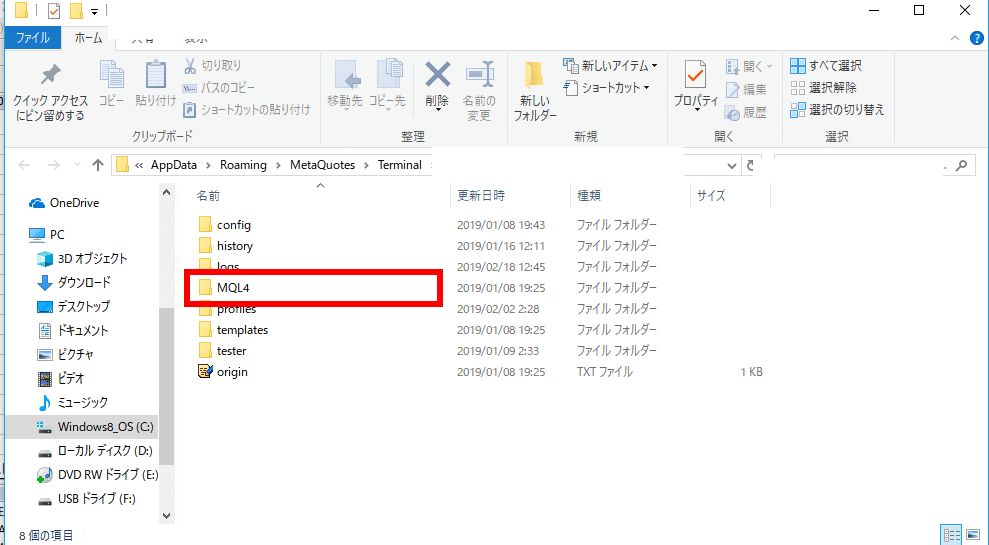Switch to details view layout icon
This screenshot has height=545, width=989.
tap(951, 535)
